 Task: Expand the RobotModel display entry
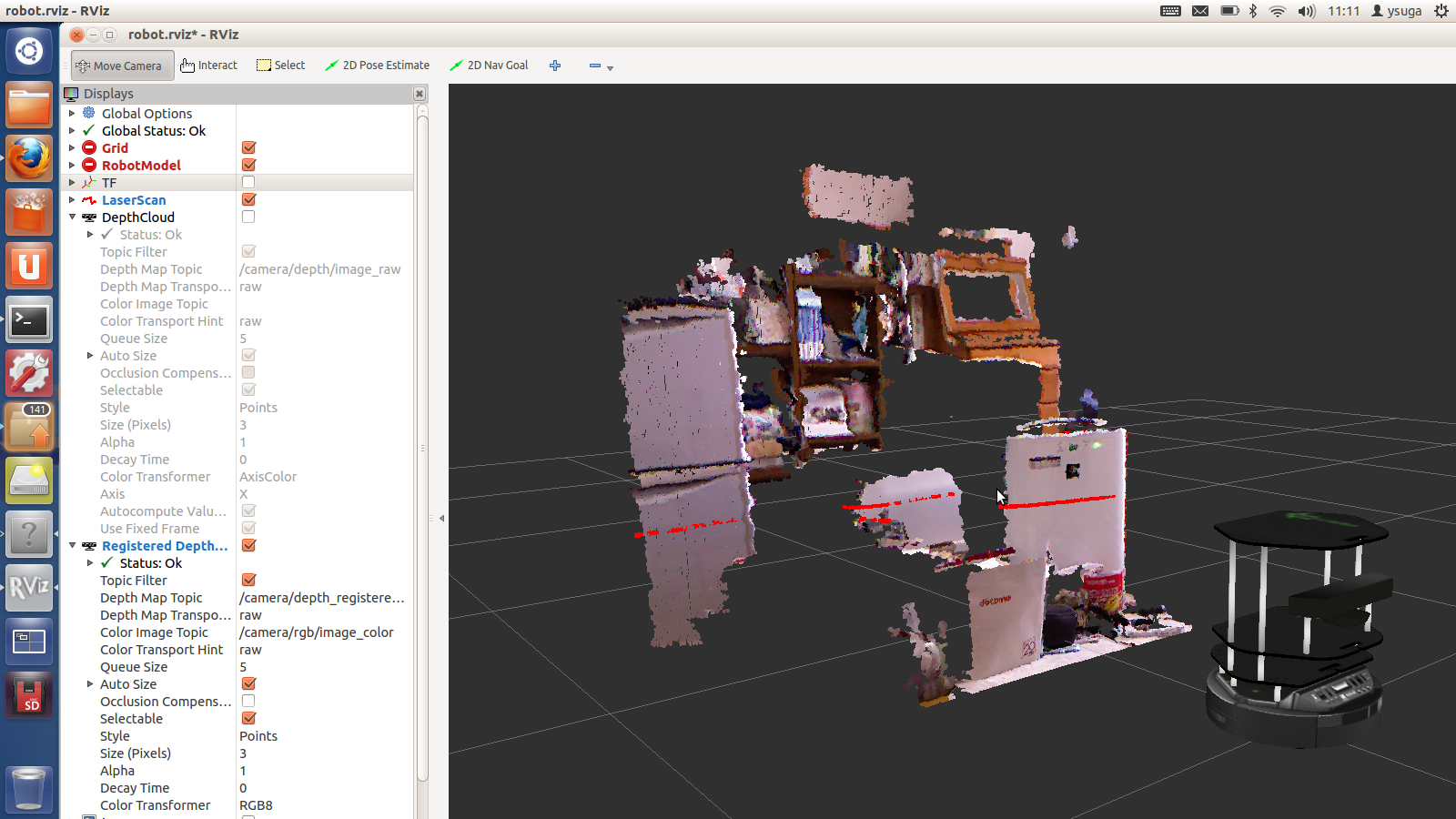(72, 166)
